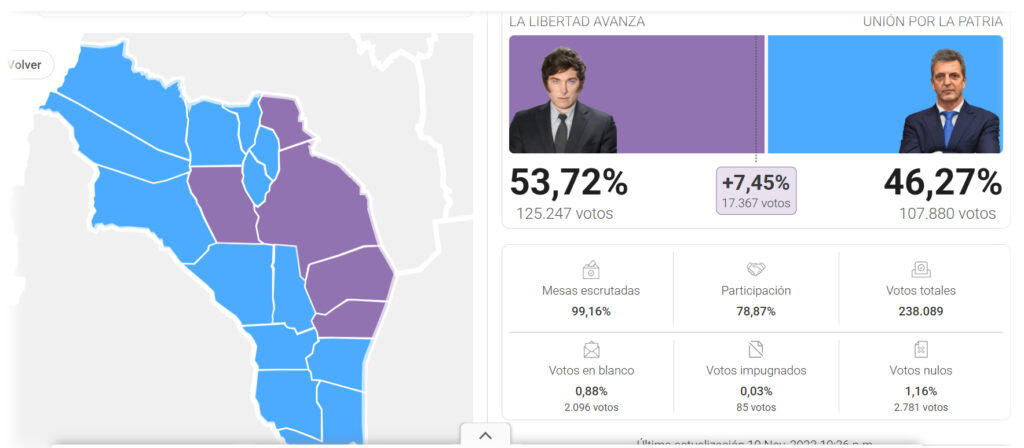1024x448 pixels.
Task: Click the 46,27% result figure
Action: [x=942, y=183]
